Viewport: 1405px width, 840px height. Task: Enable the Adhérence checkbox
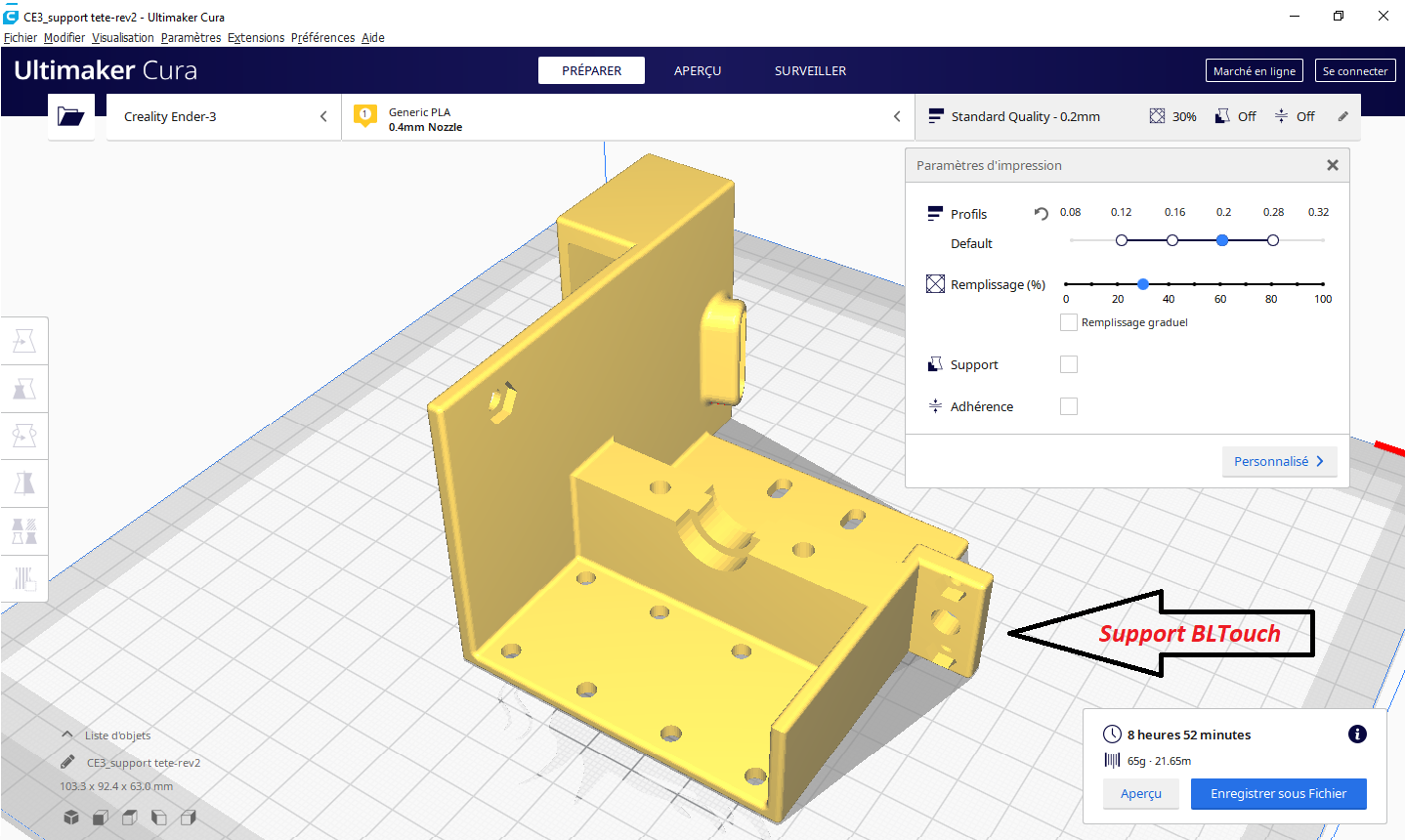pos(1069,406)
